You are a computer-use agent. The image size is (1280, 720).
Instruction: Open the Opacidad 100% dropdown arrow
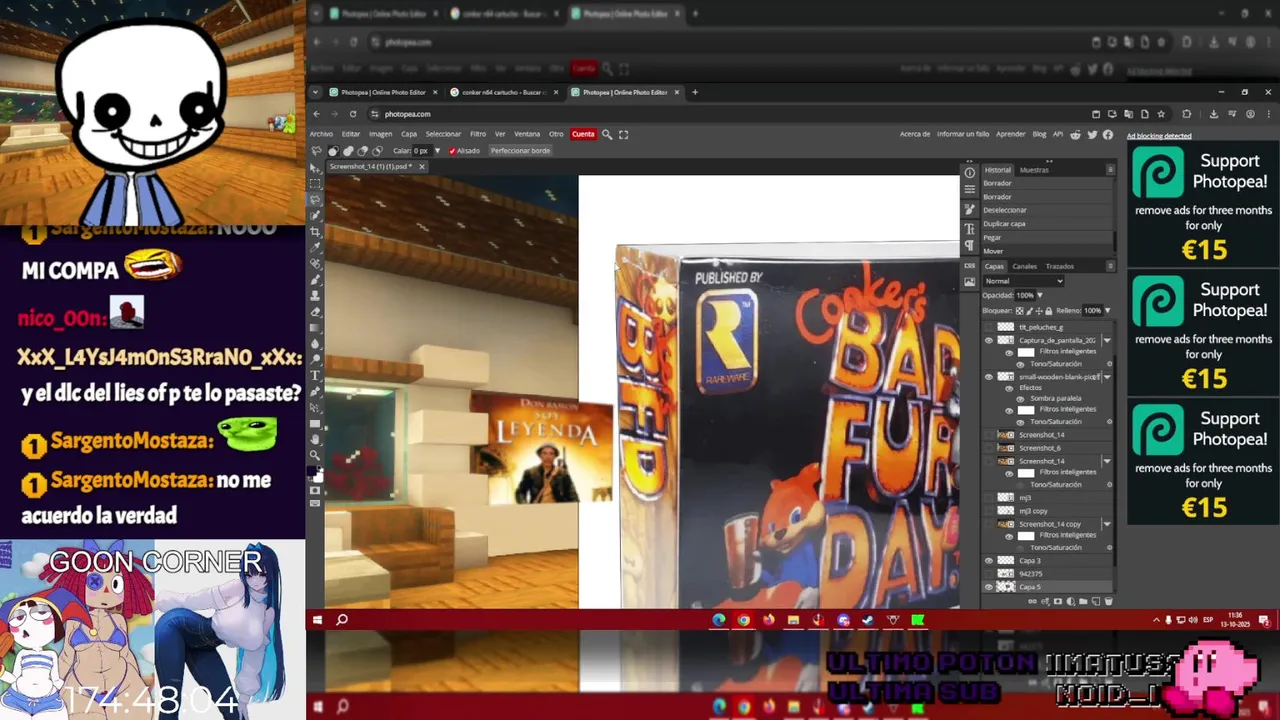[1039, 295]
